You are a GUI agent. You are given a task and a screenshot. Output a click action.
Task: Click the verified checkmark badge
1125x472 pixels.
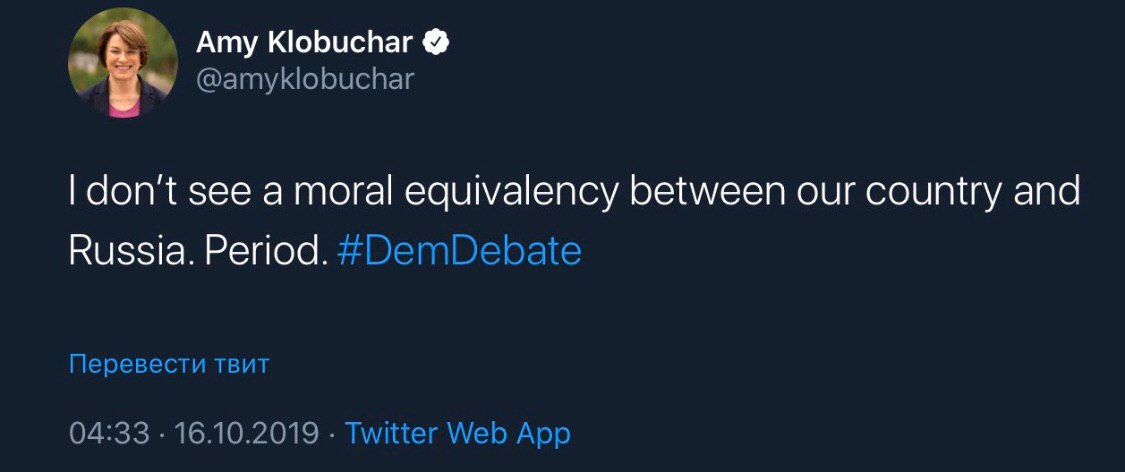(437, 42)
